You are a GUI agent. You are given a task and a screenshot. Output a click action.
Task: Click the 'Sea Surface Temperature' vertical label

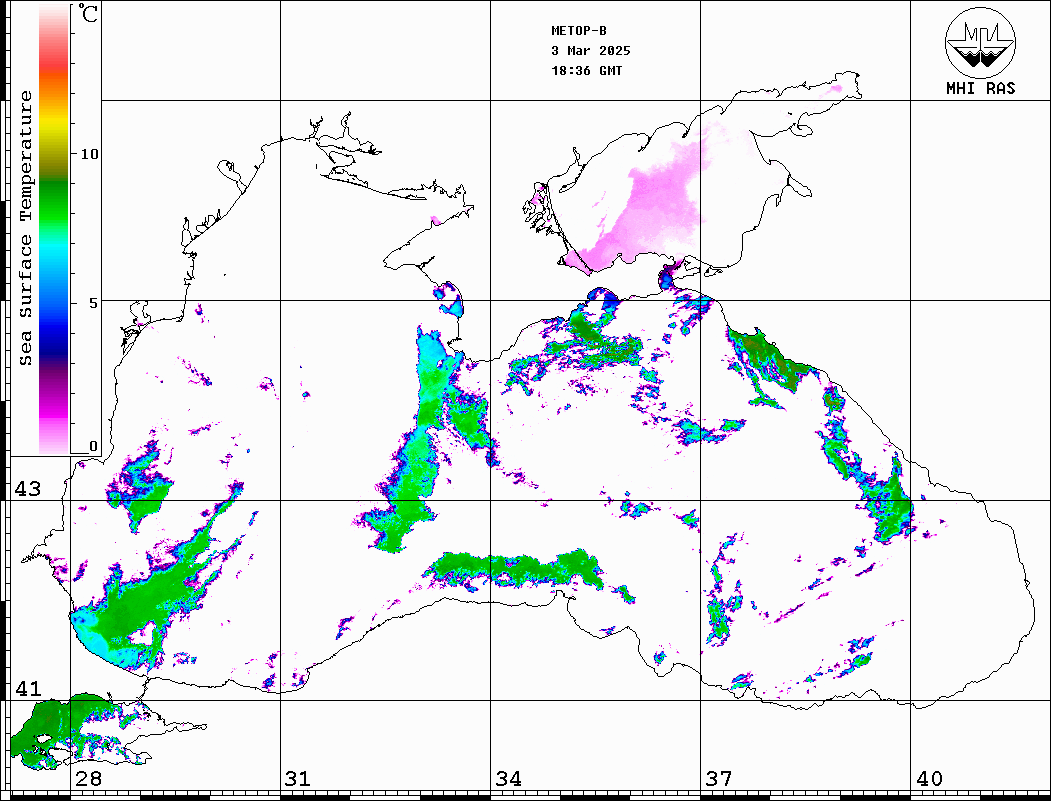[x=25, y=229]
